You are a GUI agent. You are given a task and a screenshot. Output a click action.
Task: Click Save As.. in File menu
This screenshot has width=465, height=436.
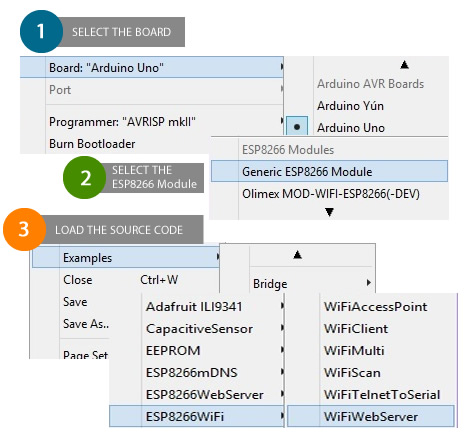[x=86, y=324]
